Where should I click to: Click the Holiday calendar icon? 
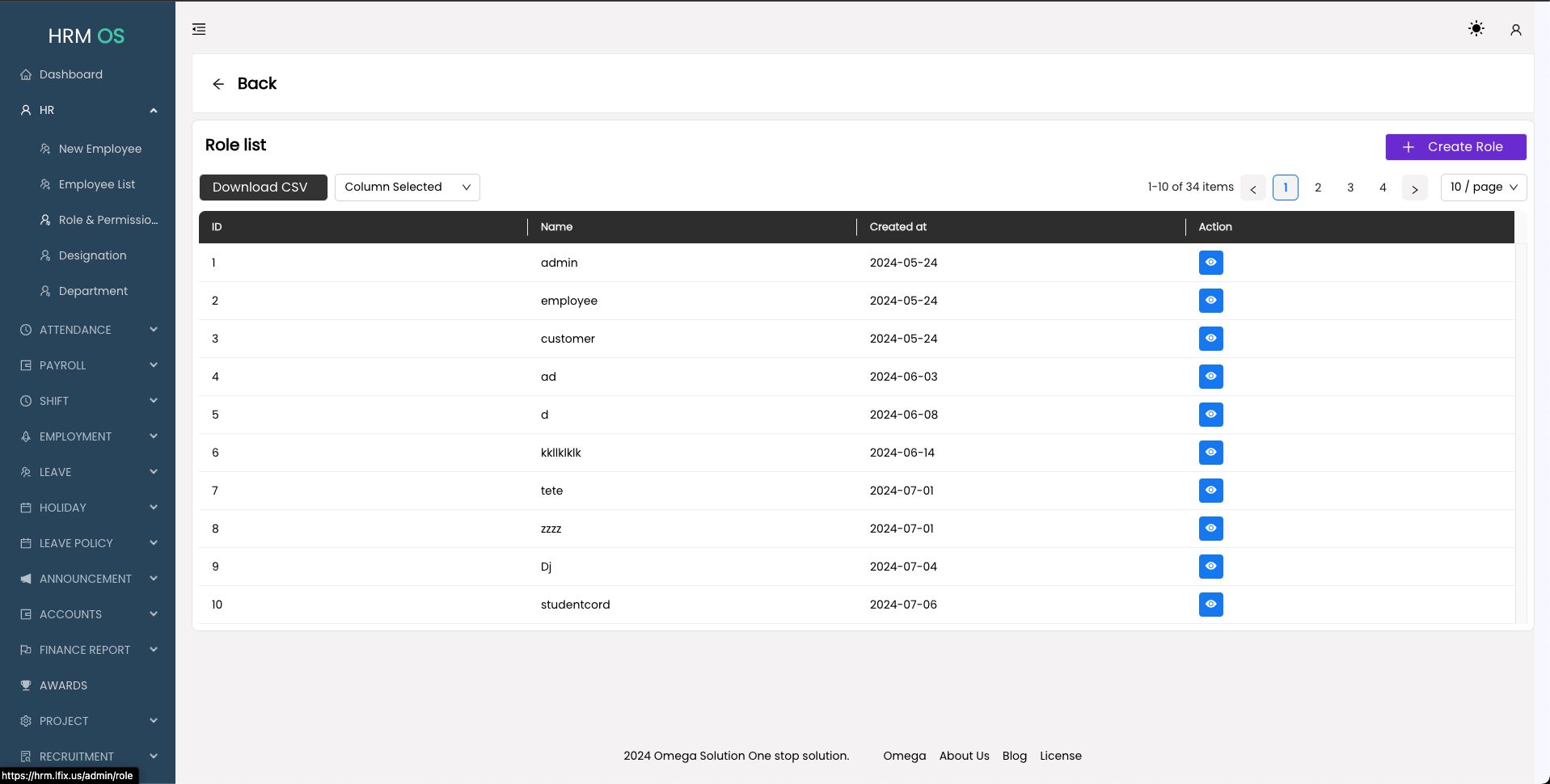point(26,508)
